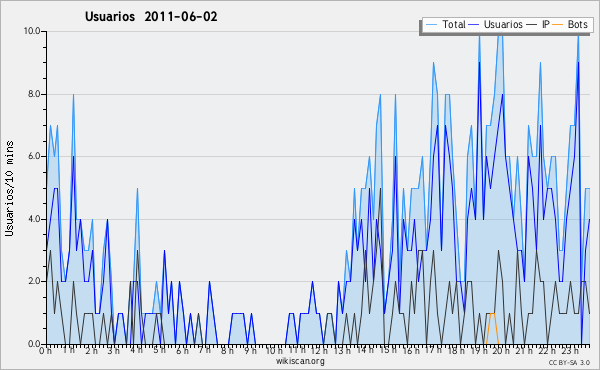The width and height of the screenshot is (600, 370).
Task: Click the x-axis label '0 h'
Action: (x=46, y=351)
